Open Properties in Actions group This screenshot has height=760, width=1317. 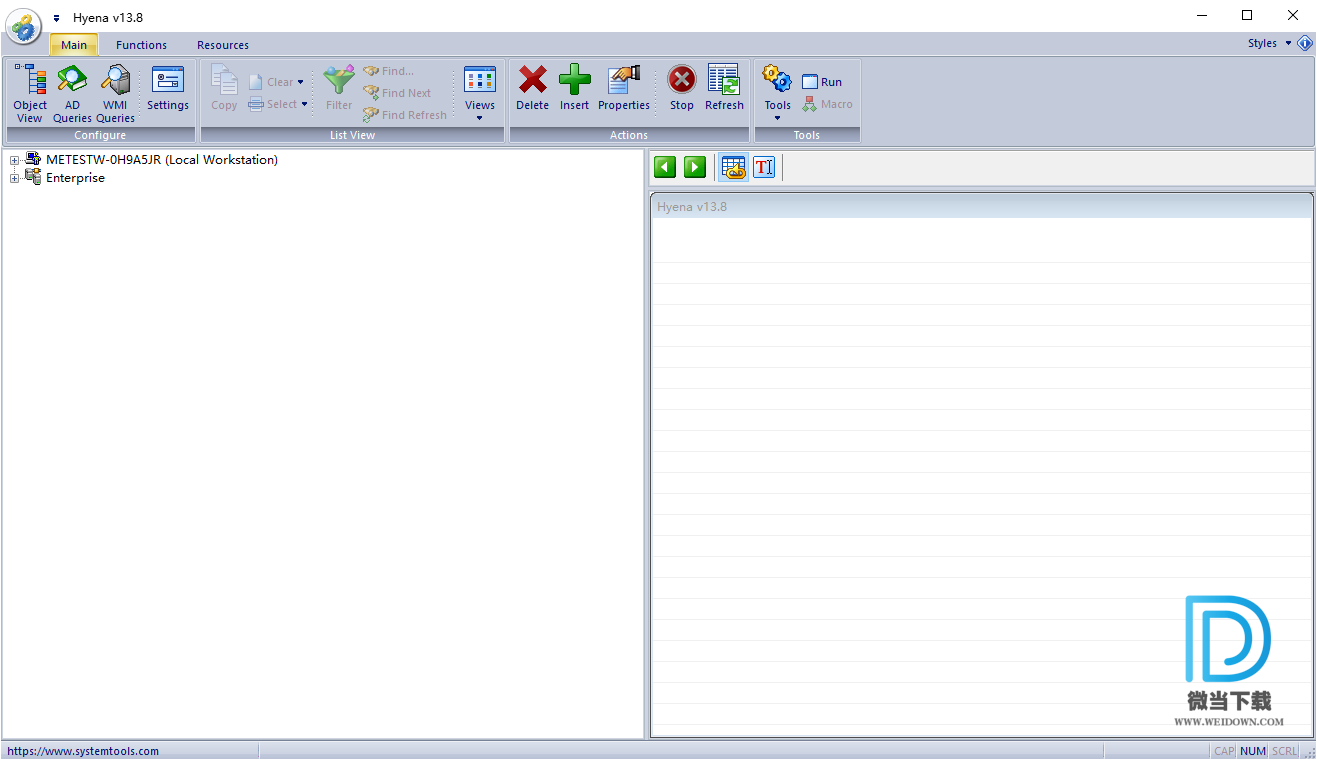point(624,88)
